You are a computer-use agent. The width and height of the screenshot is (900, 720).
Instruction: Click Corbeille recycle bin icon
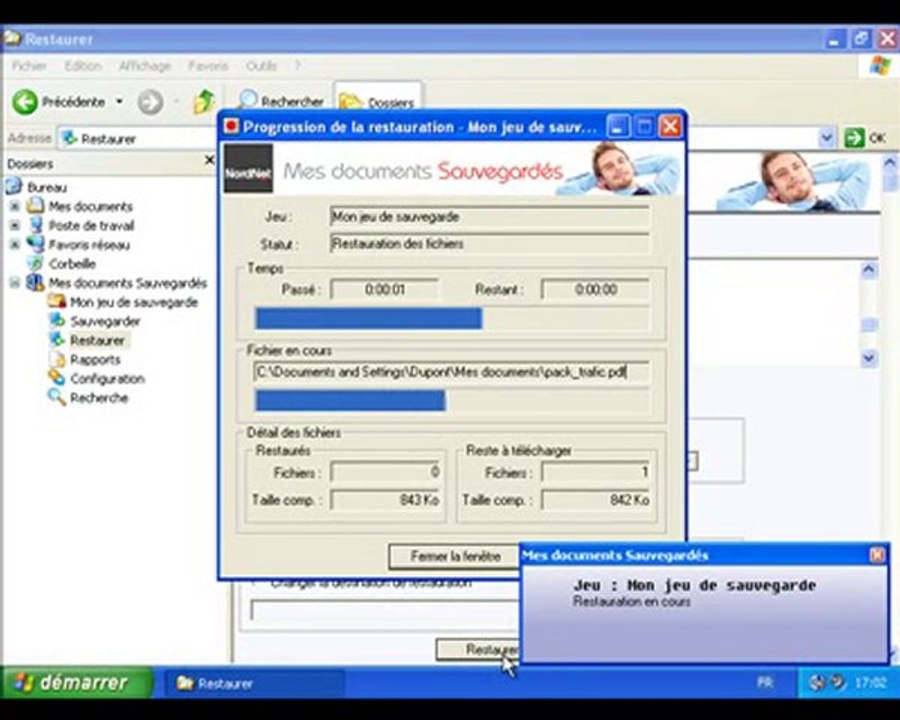(36, 264)
